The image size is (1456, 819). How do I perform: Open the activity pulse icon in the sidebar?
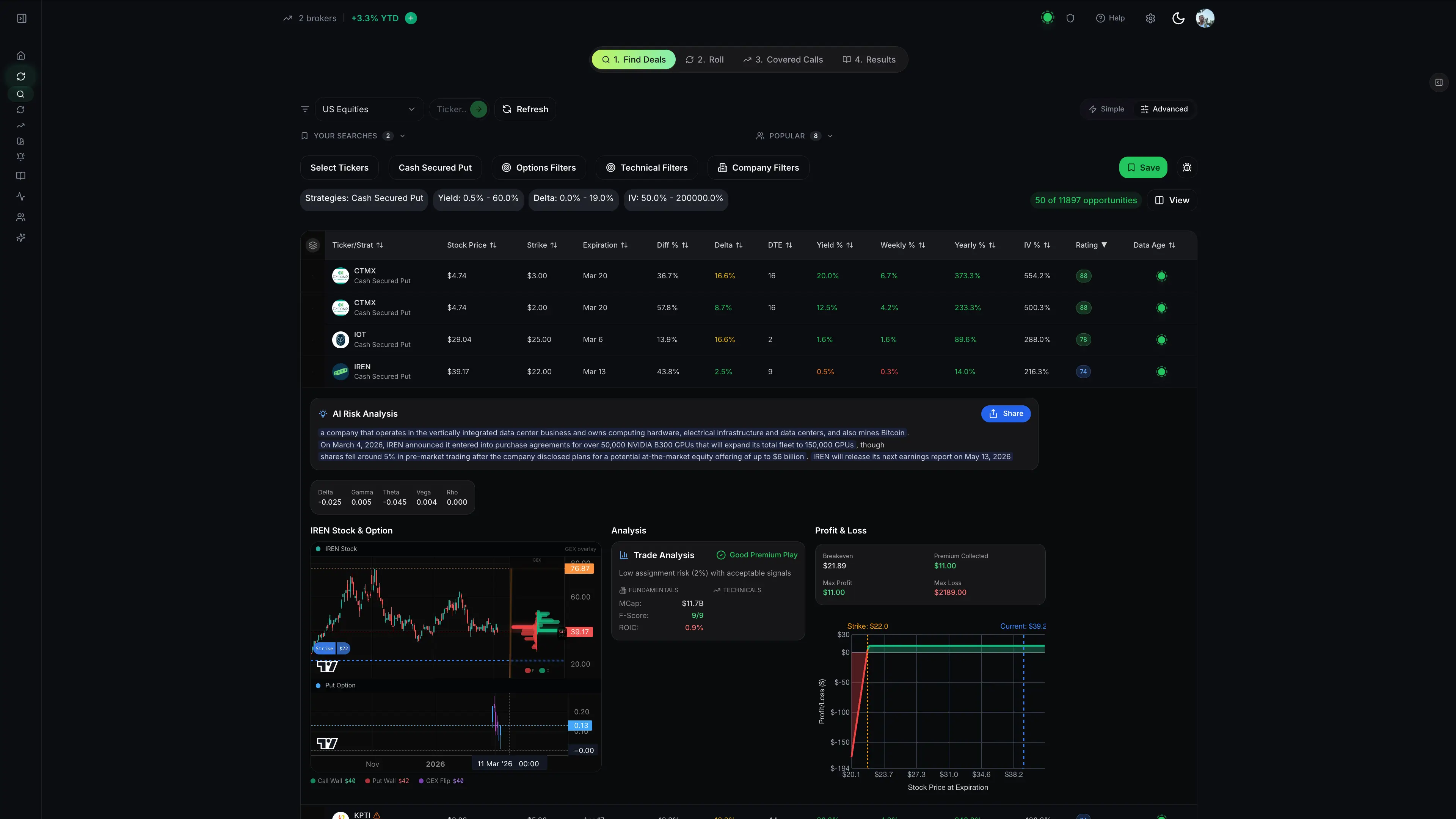21,196
